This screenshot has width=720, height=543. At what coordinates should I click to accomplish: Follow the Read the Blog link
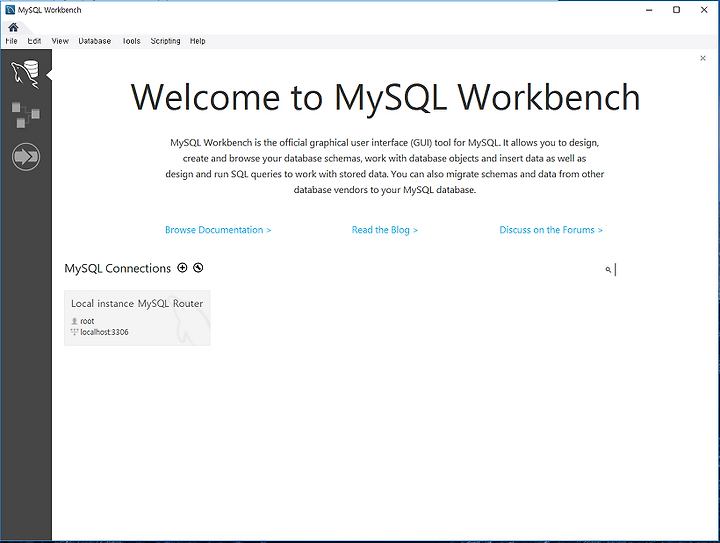pyautogui.click(x=385, y=230)
